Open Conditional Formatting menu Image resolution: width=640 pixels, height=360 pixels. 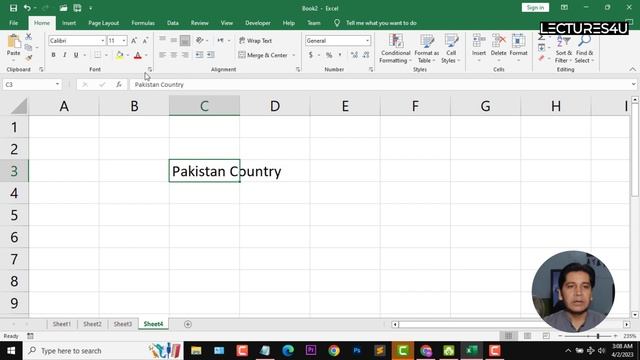tap(395, 49)
